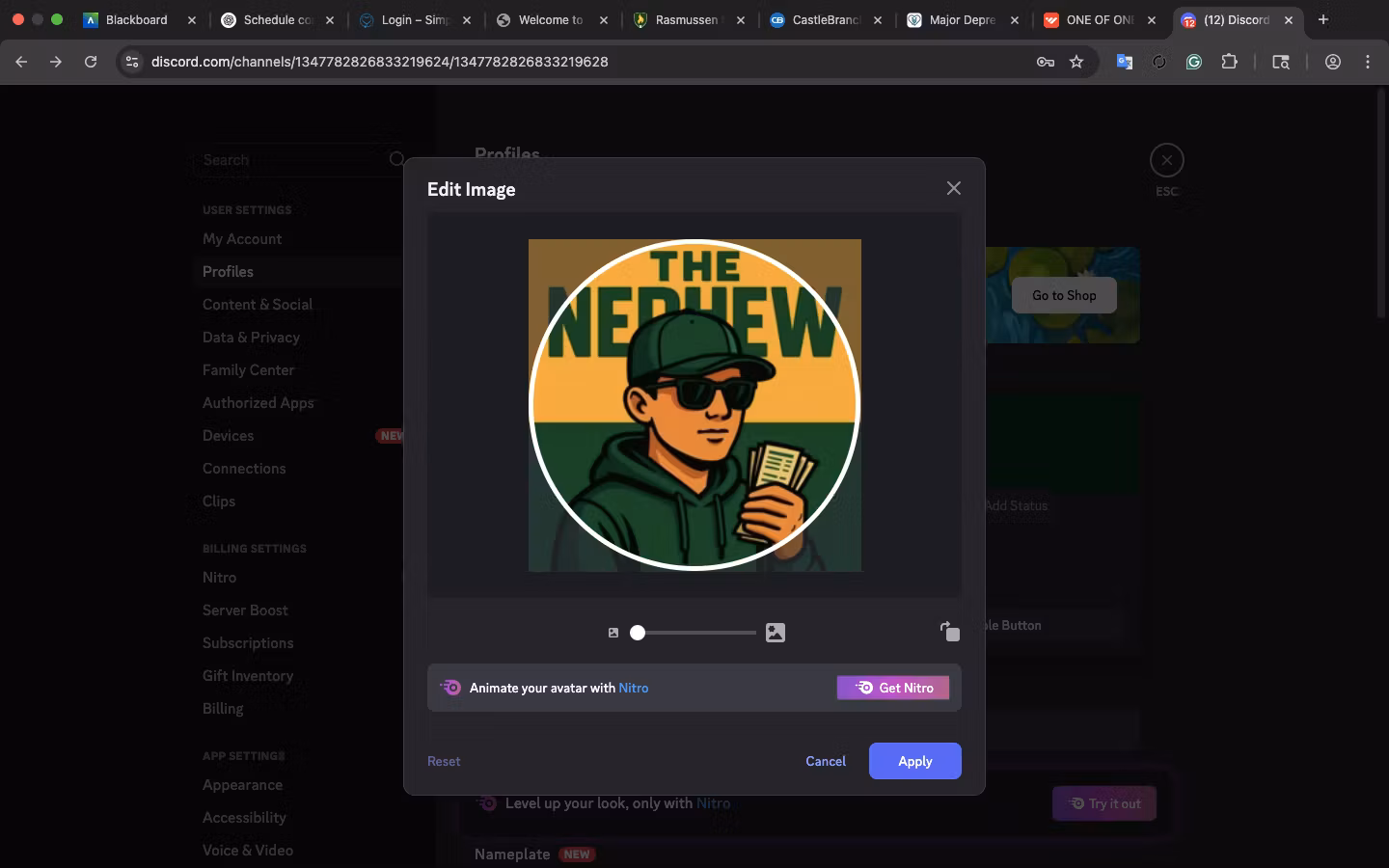
Task: Bookmark this page with star icon
Action: tap(1076, 62)
